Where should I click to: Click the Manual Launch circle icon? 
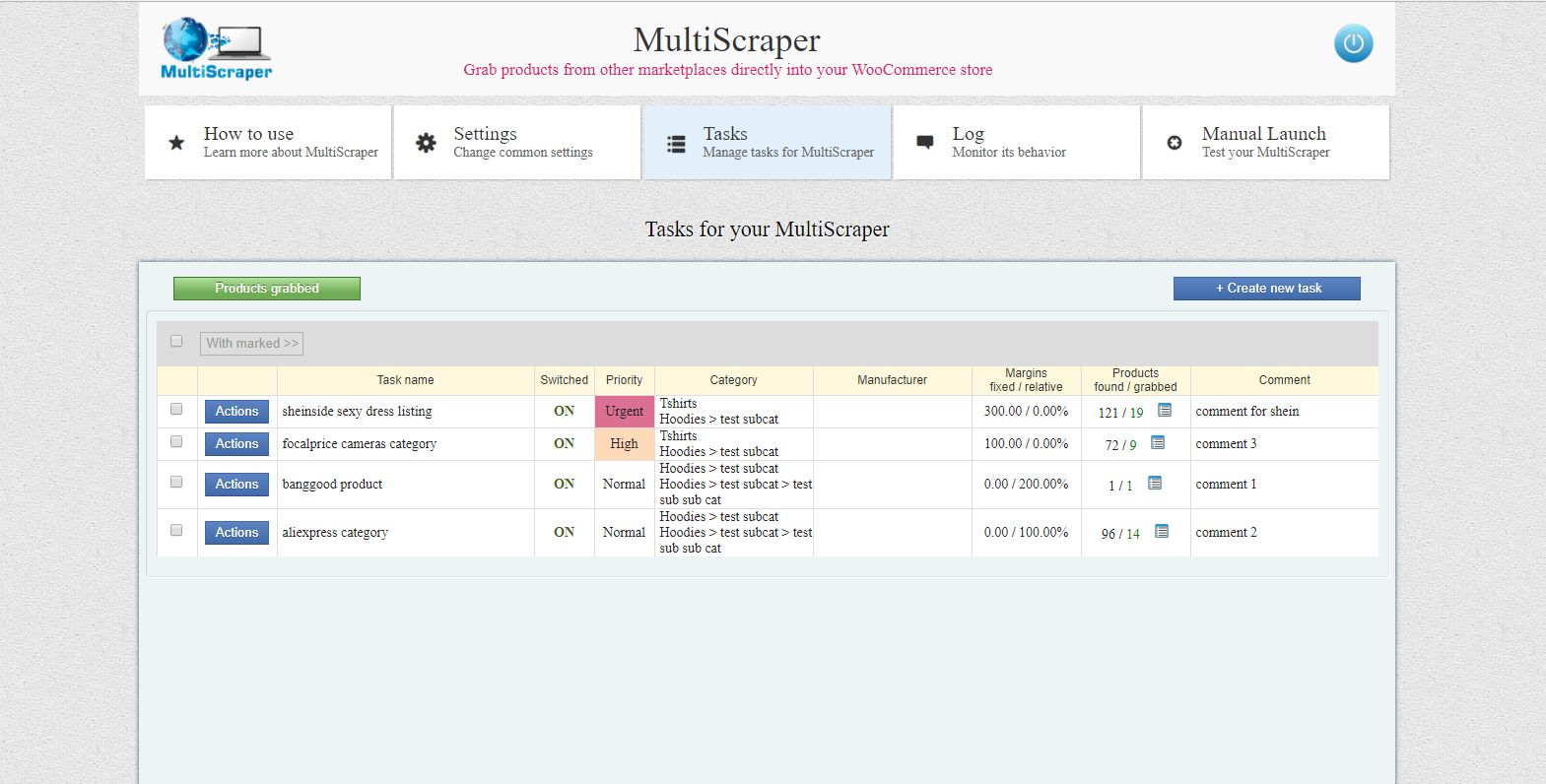1175,143
